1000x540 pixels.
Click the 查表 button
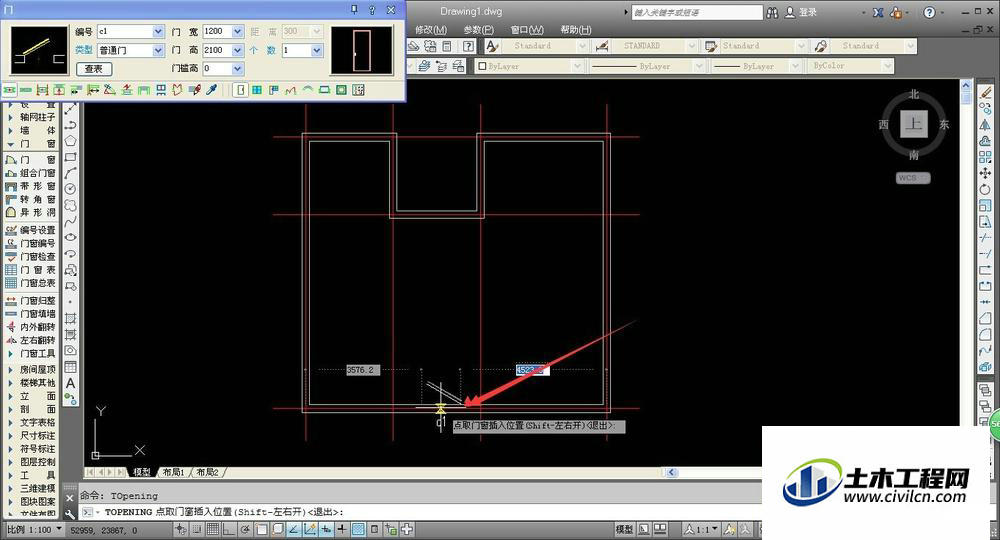[94, 69]
